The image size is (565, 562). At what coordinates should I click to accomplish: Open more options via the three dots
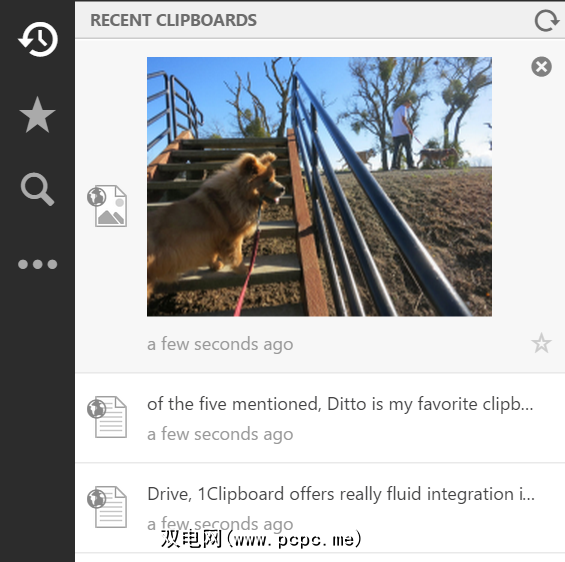point(37,264)
